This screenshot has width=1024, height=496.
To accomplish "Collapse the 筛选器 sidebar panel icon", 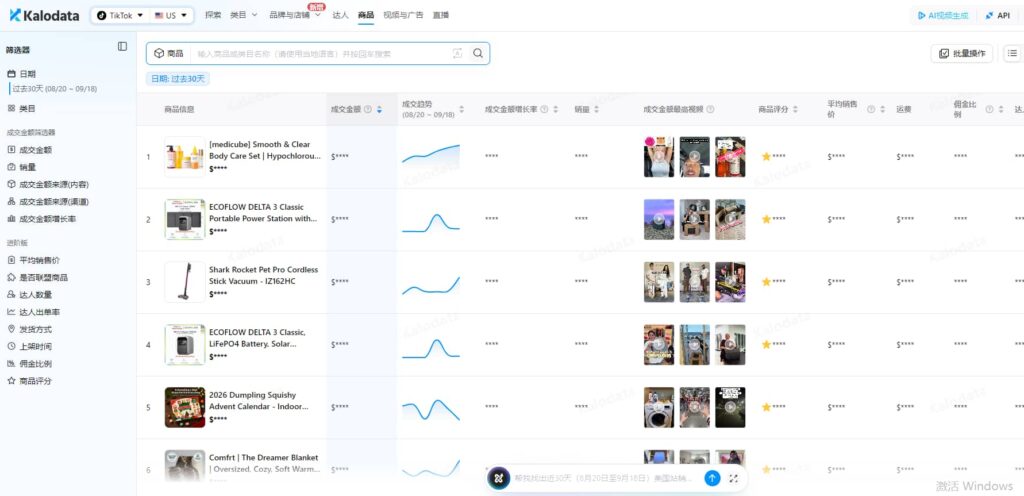I will point(122,46).
